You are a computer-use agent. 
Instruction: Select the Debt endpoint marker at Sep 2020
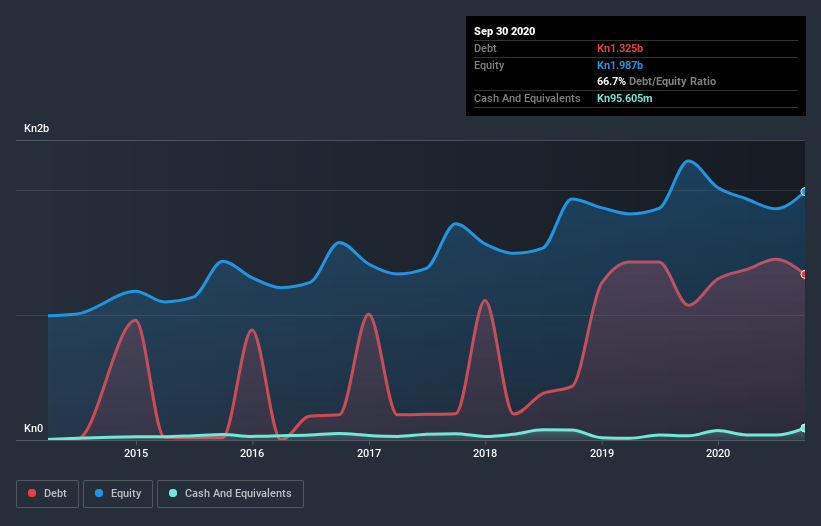point(804,274)
